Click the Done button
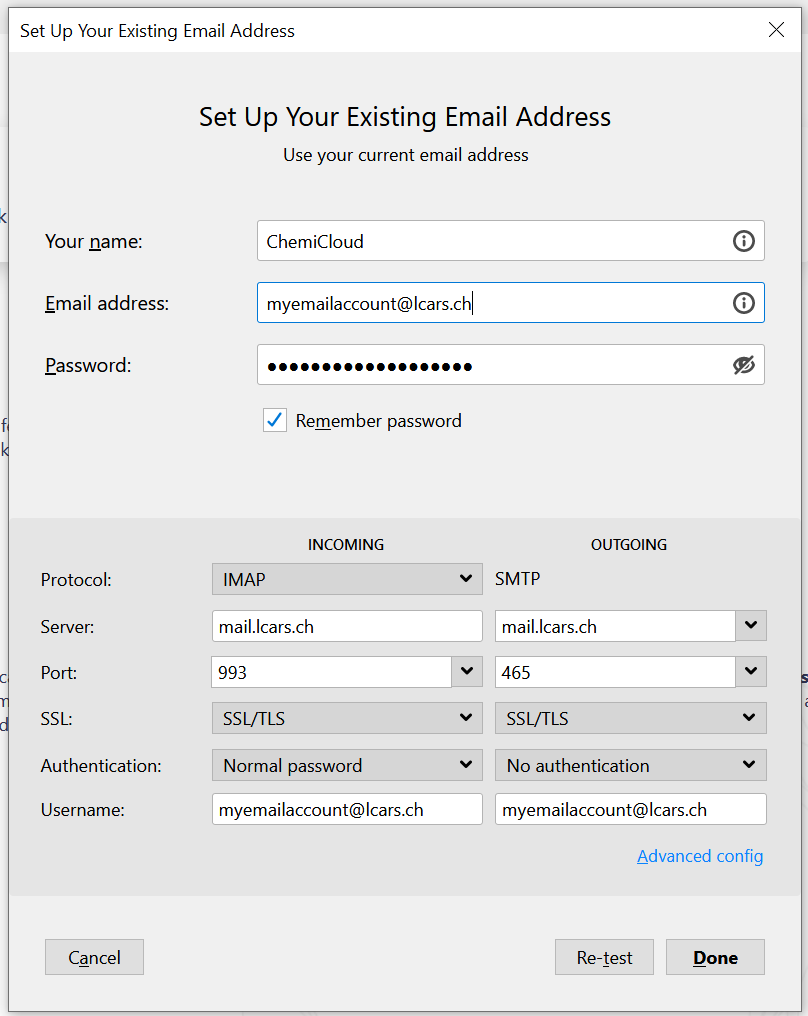This screenshot has width=808, height=1016. 715,957
